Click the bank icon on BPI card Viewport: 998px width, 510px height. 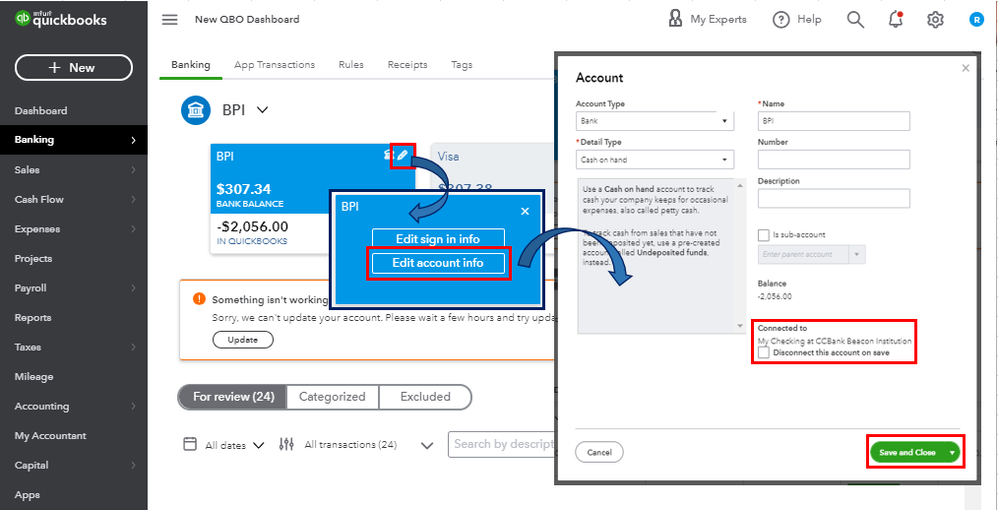(x=387, y=155)
